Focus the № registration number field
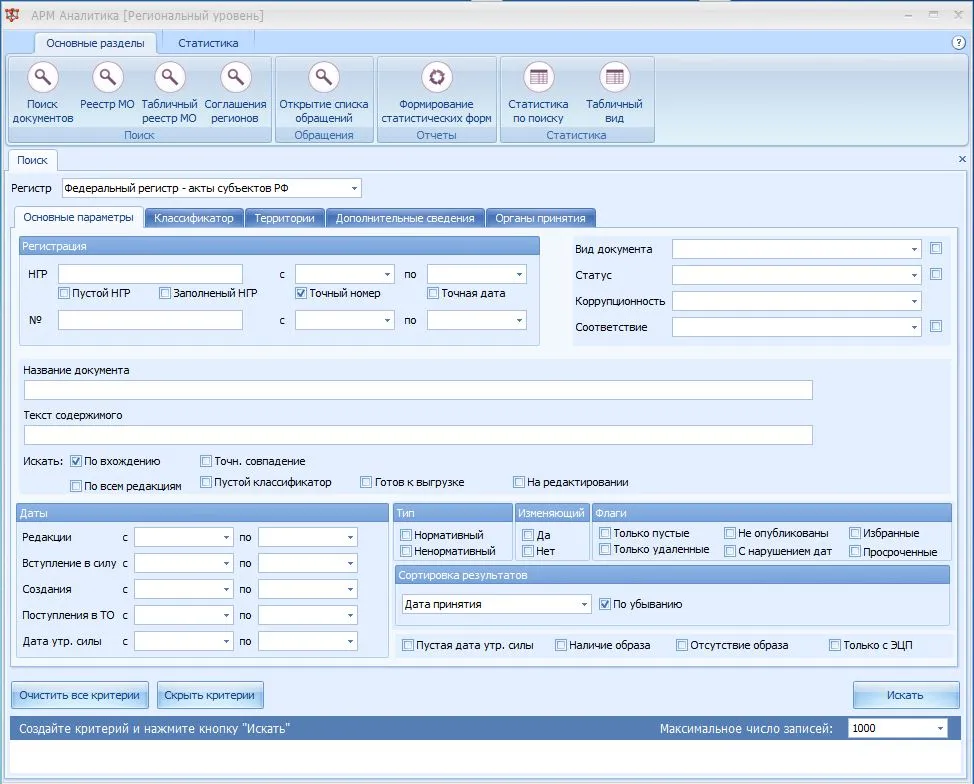 (x=150, y=320)
